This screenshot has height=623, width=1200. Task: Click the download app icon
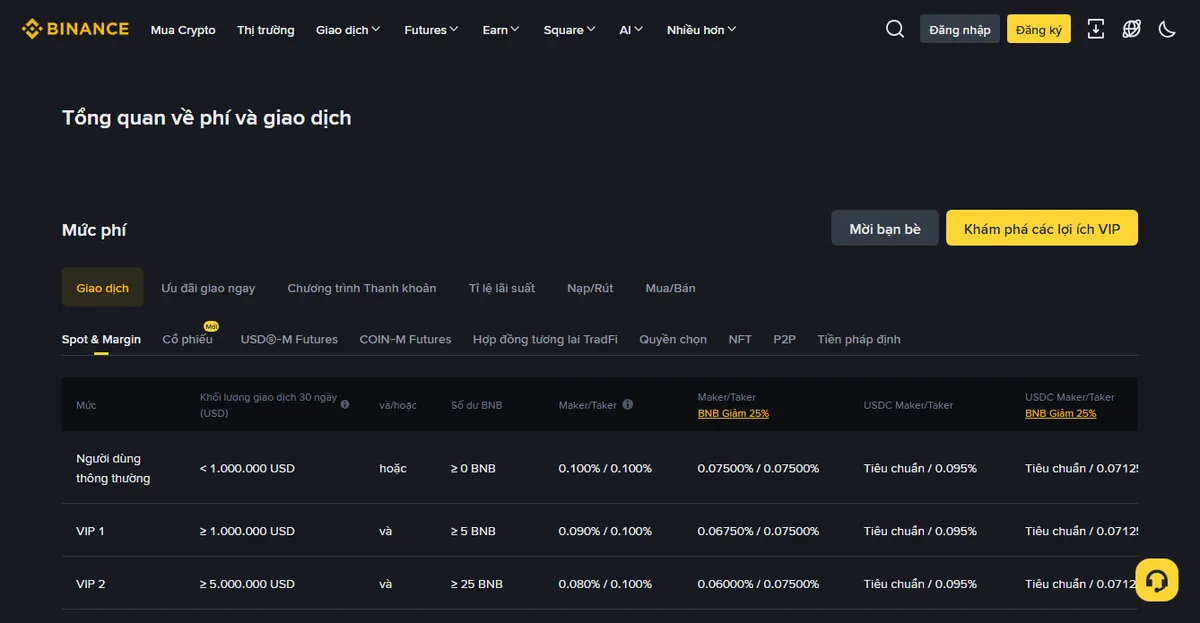tap(1096, 29)
